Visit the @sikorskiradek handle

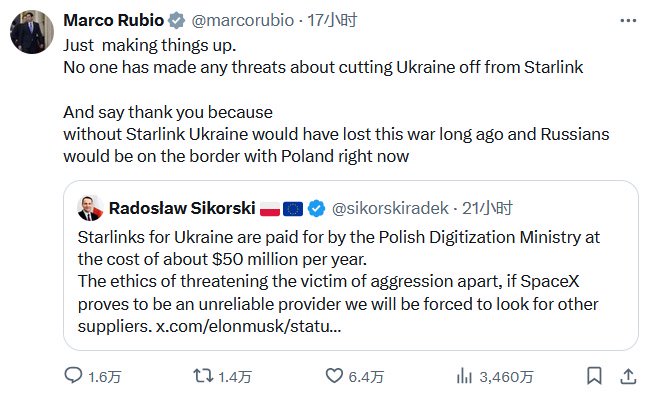tap(390, 208)
